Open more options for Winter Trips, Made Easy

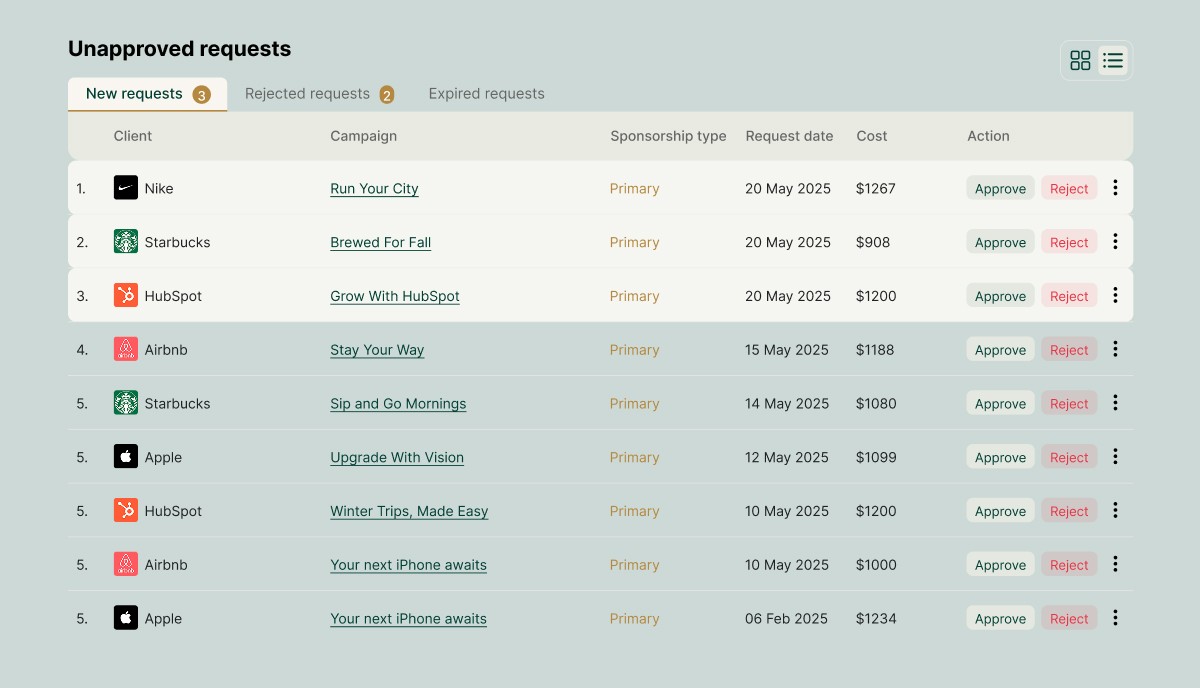1115,510
